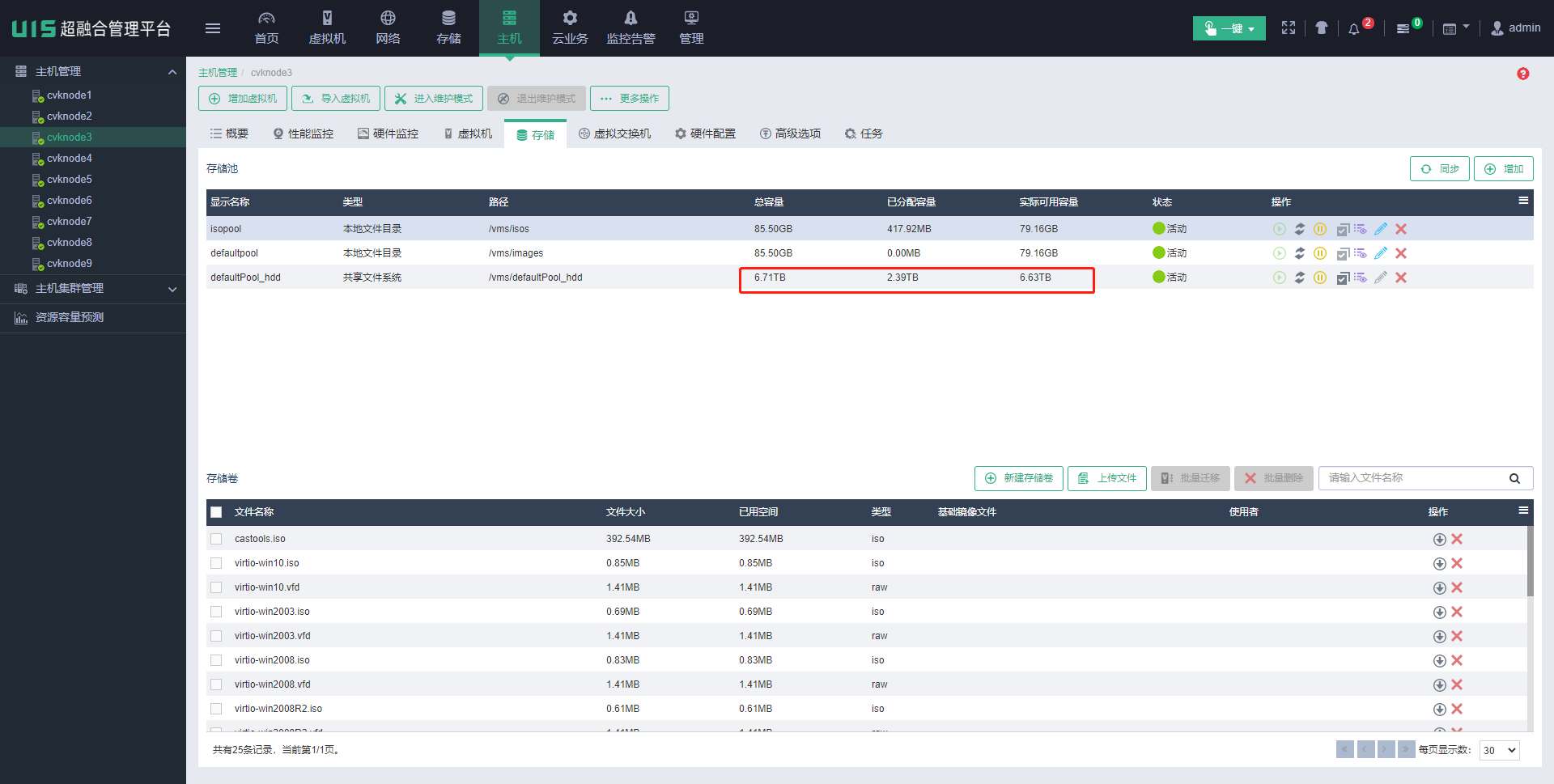The image size is (1554, 784).
Task: Click the alarm bell notification icon
Action: (x=1354, y=29)
